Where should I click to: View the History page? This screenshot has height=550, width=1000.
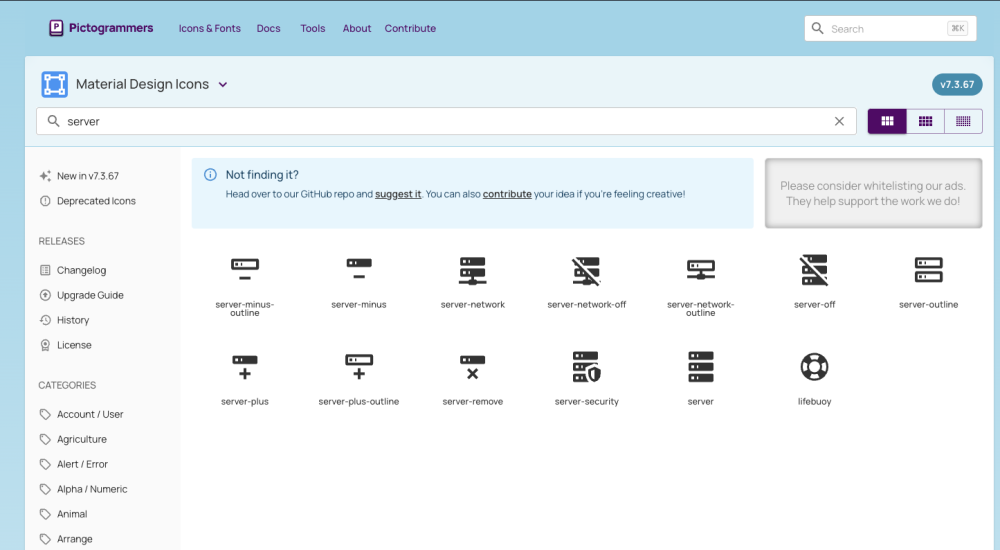[64, 320]
